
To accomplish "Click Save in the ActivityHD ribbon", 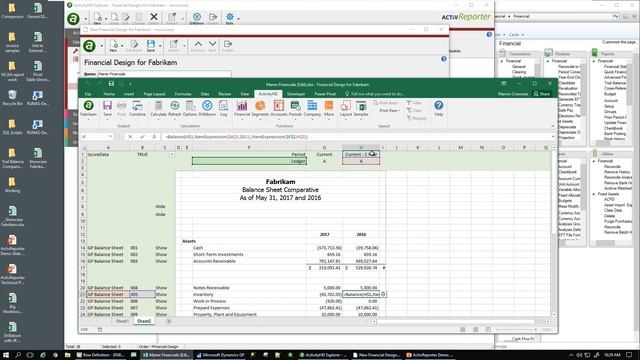I will click(x=107, y=109).
